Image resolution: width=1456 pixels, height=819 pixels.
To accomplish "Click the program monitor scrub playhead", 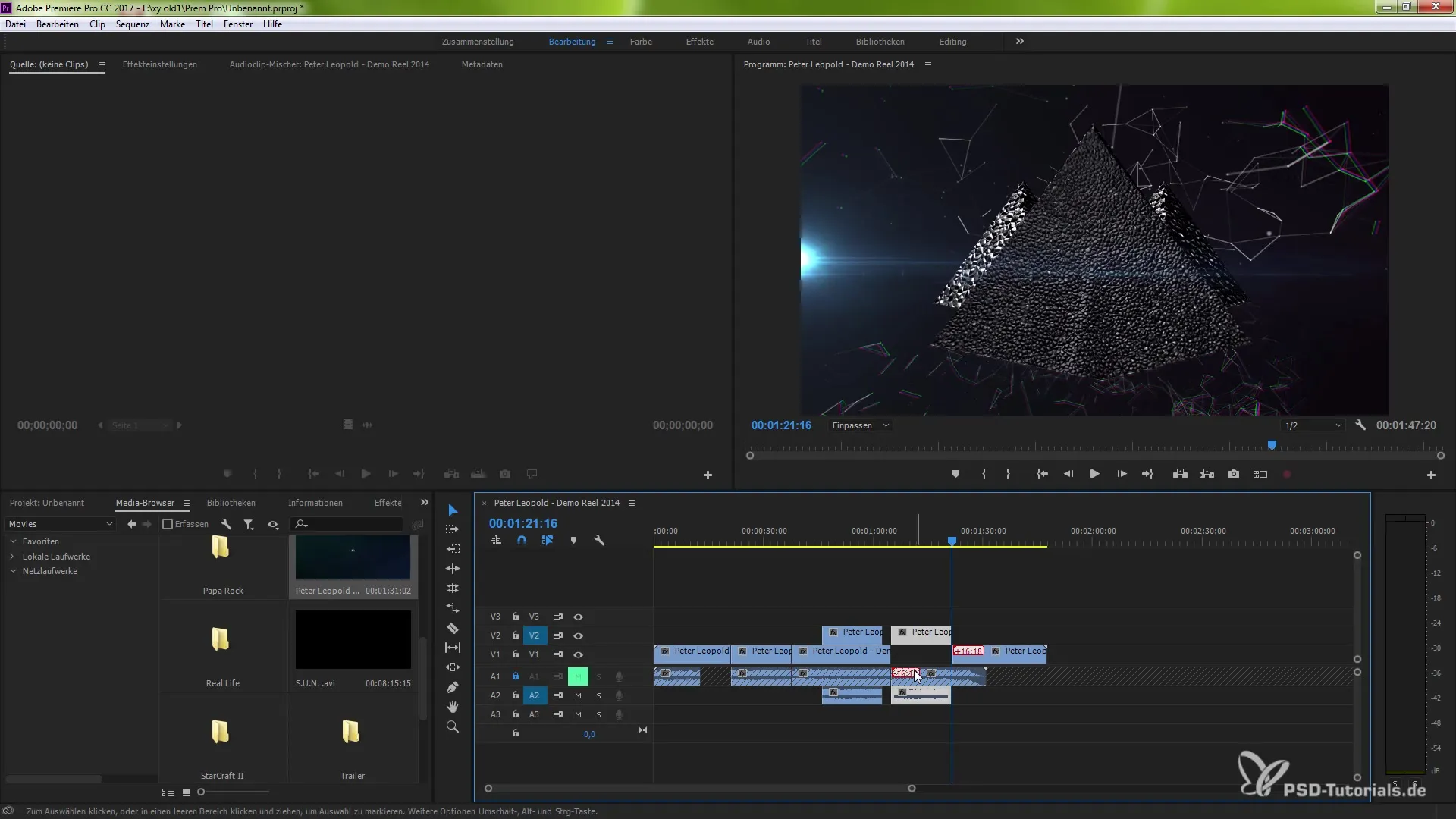I will point(1272,445).
